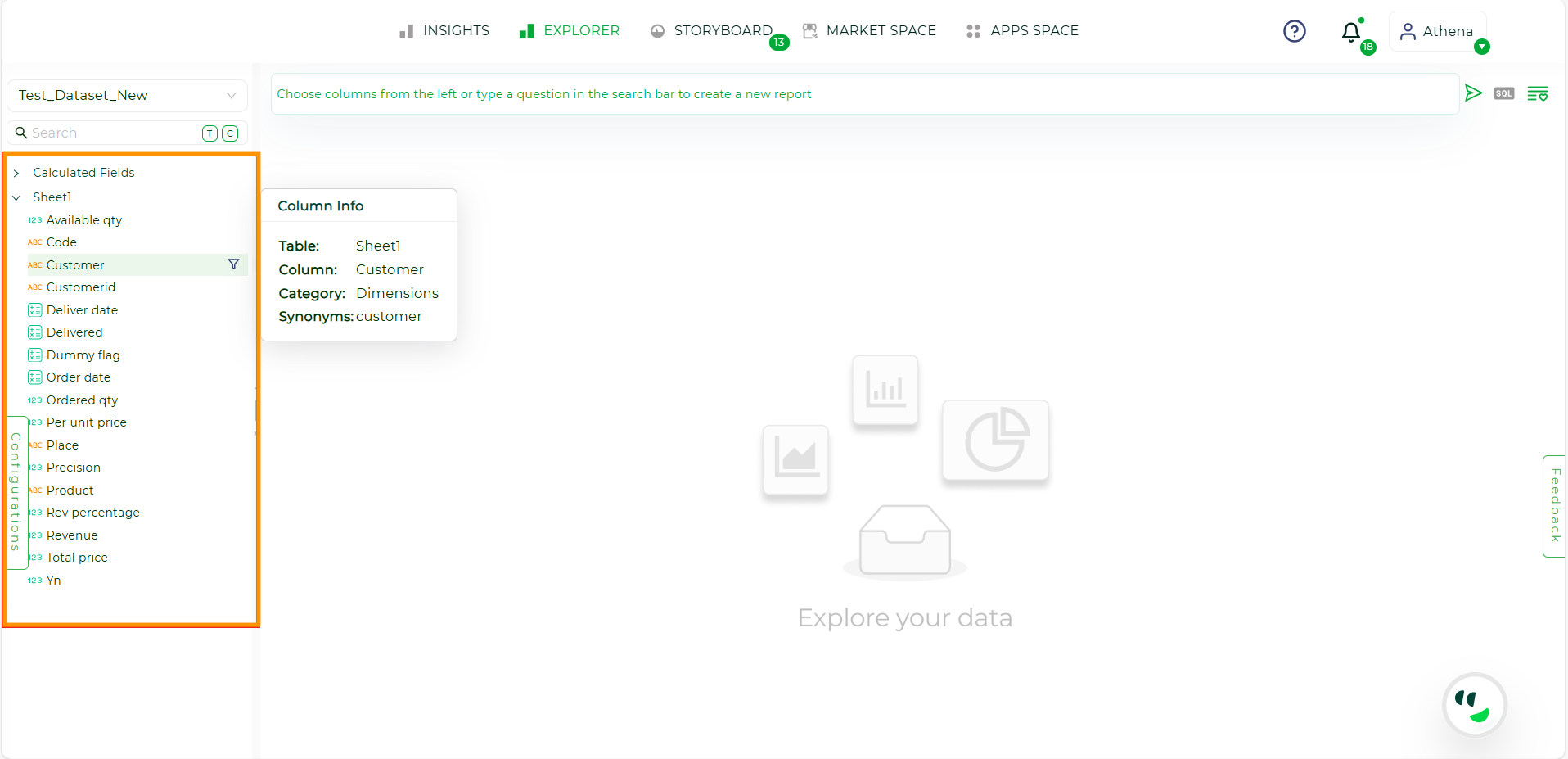Click the filter icon on Customer column
This screenshot has height=759, width=1568.
[x=234, y=264]
